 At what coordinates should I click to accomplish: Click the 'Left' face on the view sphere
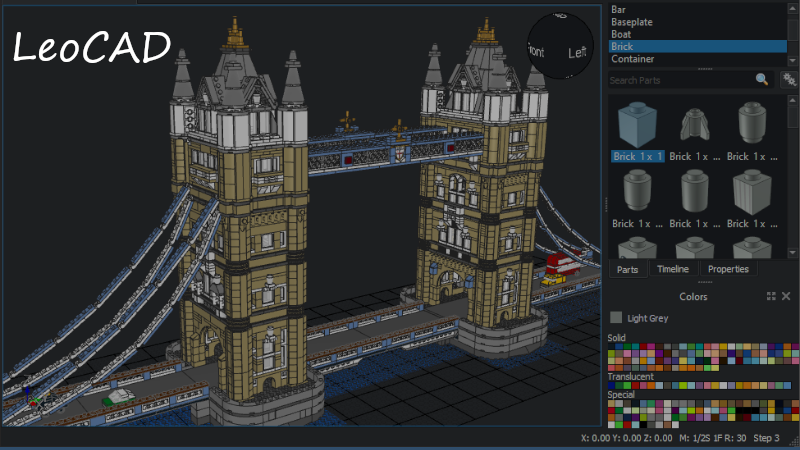(577, 53)
